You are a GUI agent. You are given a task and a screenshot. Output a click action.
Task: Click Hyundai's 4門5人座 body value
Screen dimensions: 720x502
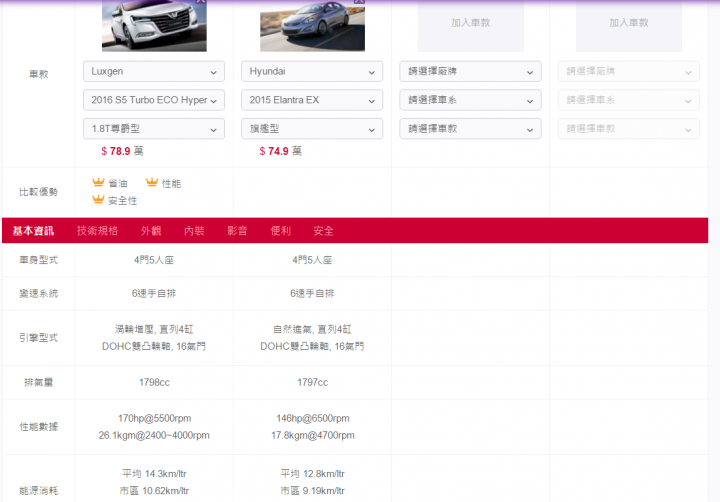point(312,260)
